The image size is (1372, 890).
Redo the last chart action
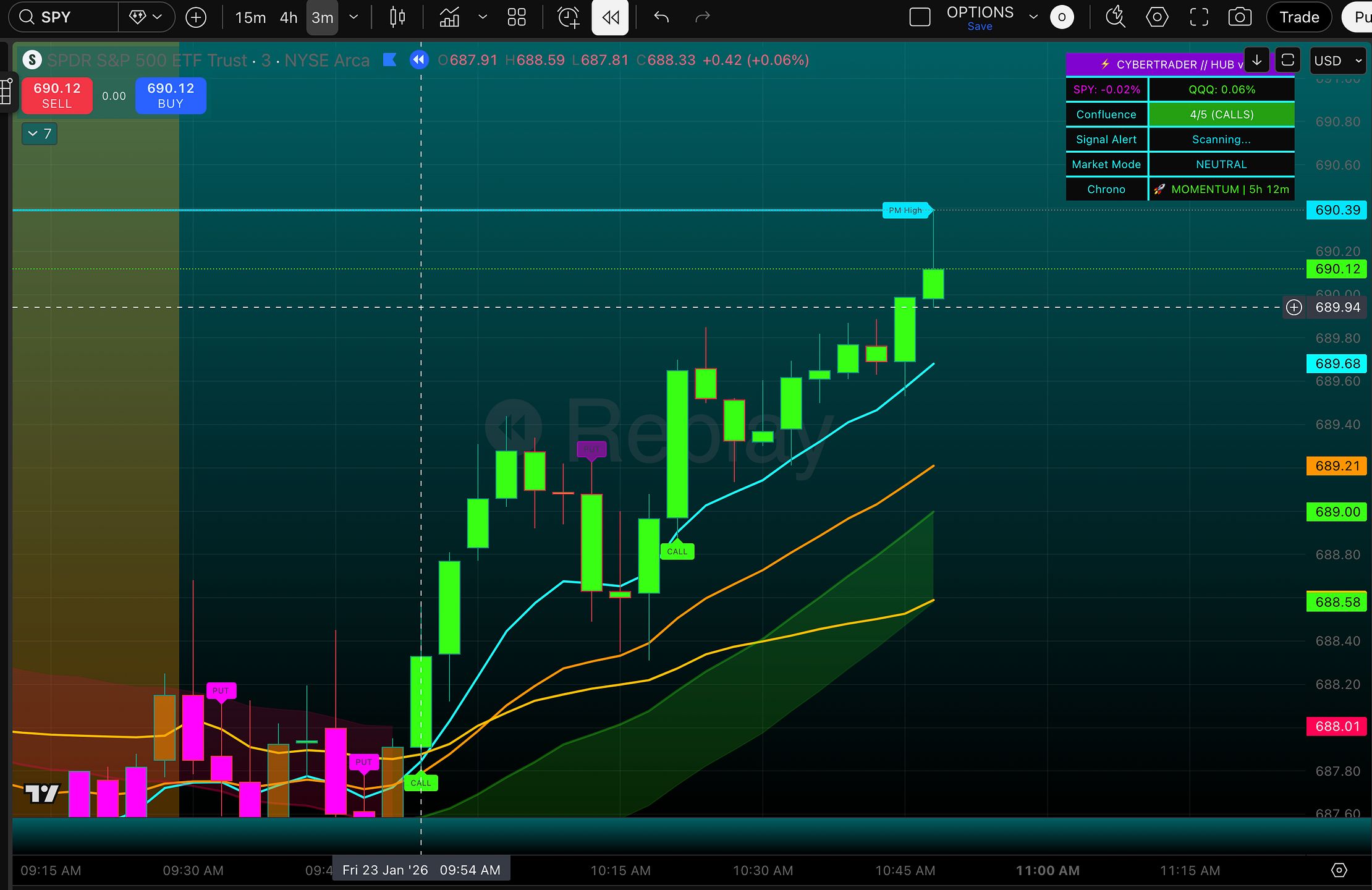(703, 17)
